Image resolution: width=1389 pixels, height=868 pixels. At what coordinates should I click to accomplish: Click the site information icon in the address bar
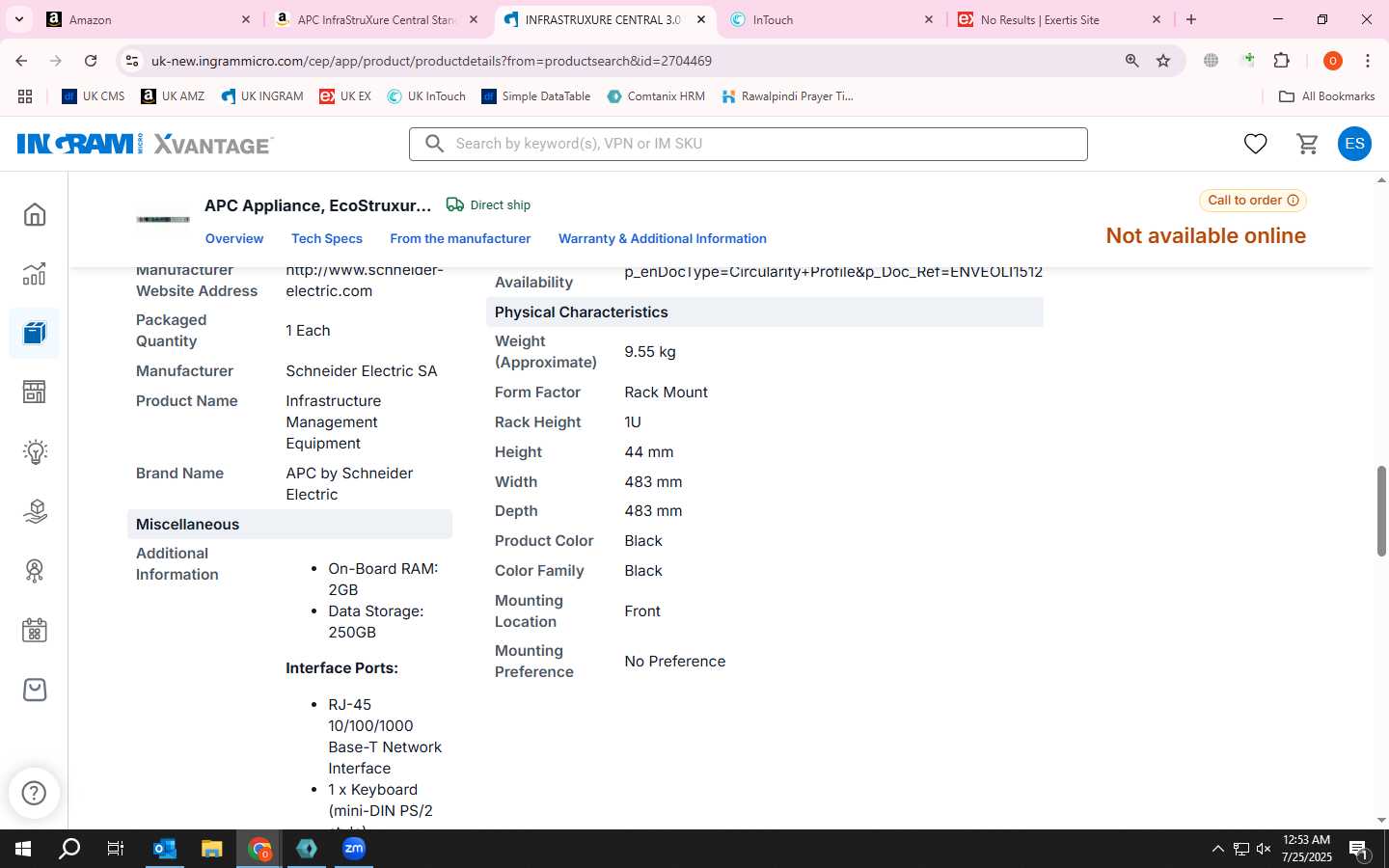(x=132, y=61)
